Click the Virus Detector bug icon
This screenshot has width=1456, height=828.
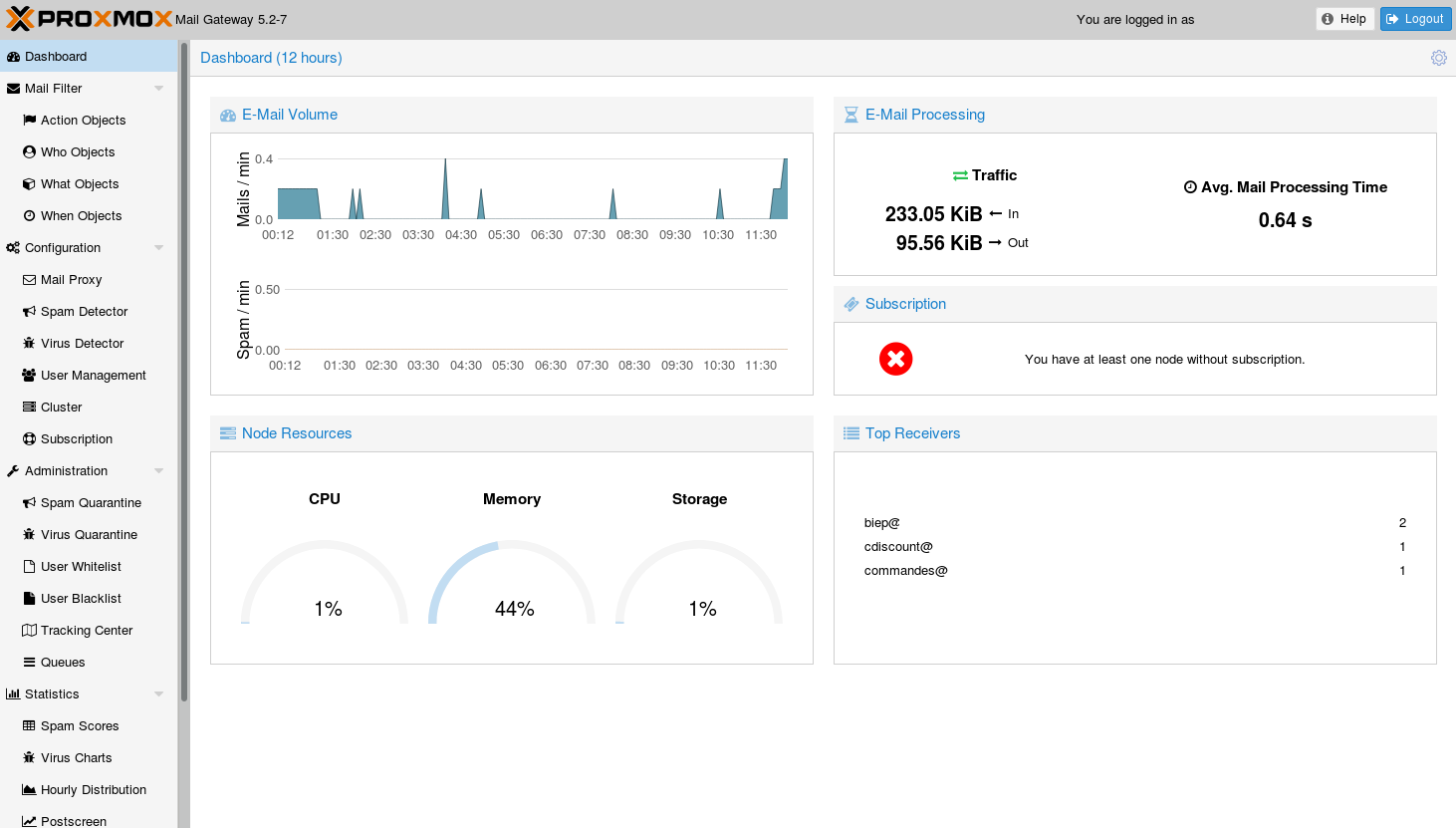29,344
